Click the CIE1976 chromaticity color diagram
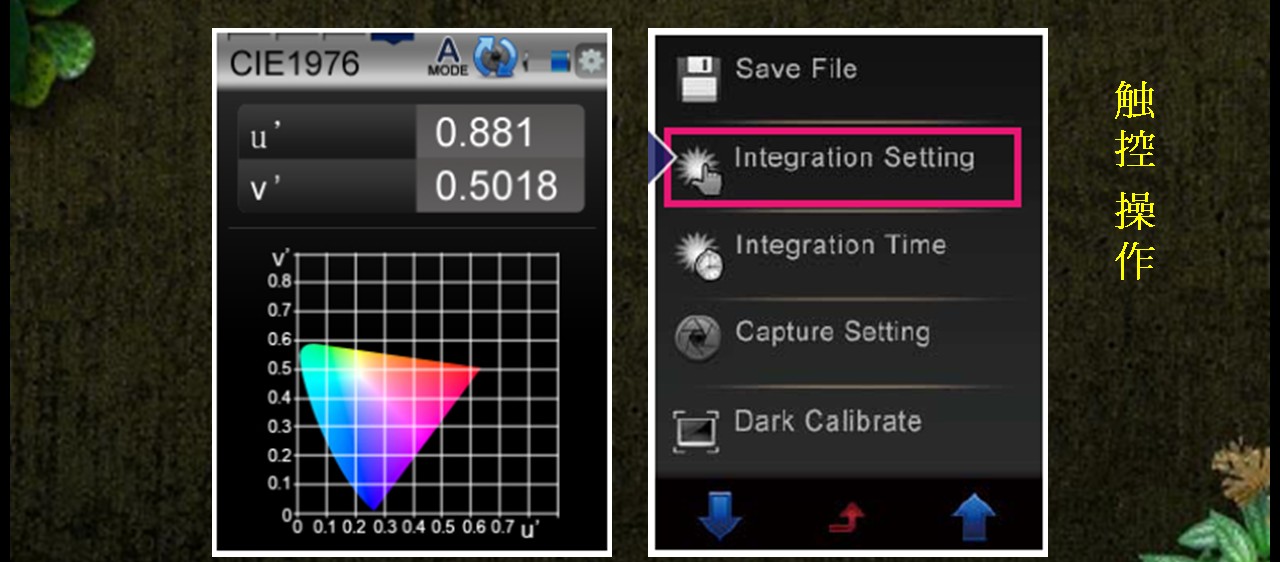Image resolution: width=1280 pixels, height=562 pixels. click(390, 426)
